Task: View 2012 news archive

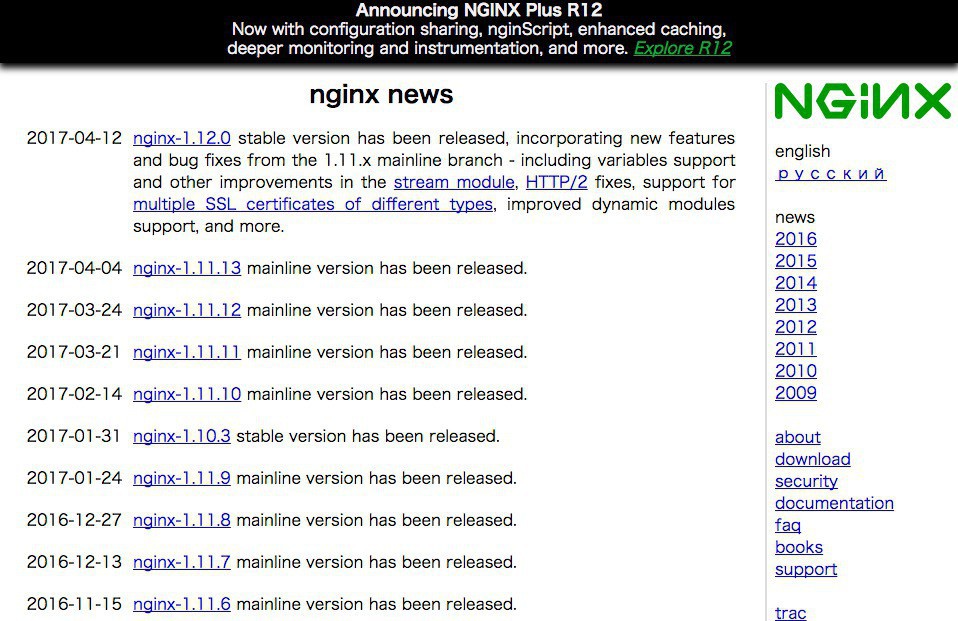Action: coord(795,327)
